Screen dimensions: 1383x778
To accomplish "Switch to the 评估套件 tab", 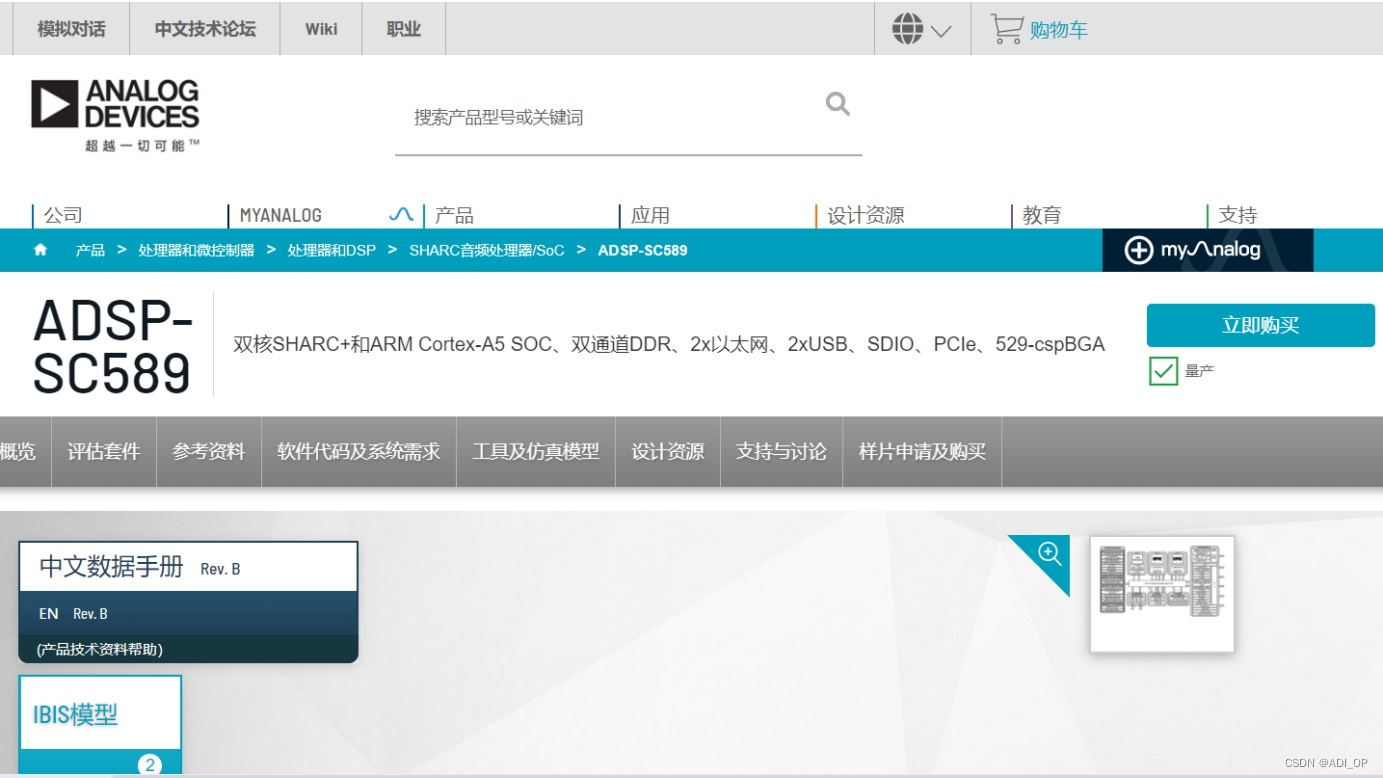I will point(104,452).
